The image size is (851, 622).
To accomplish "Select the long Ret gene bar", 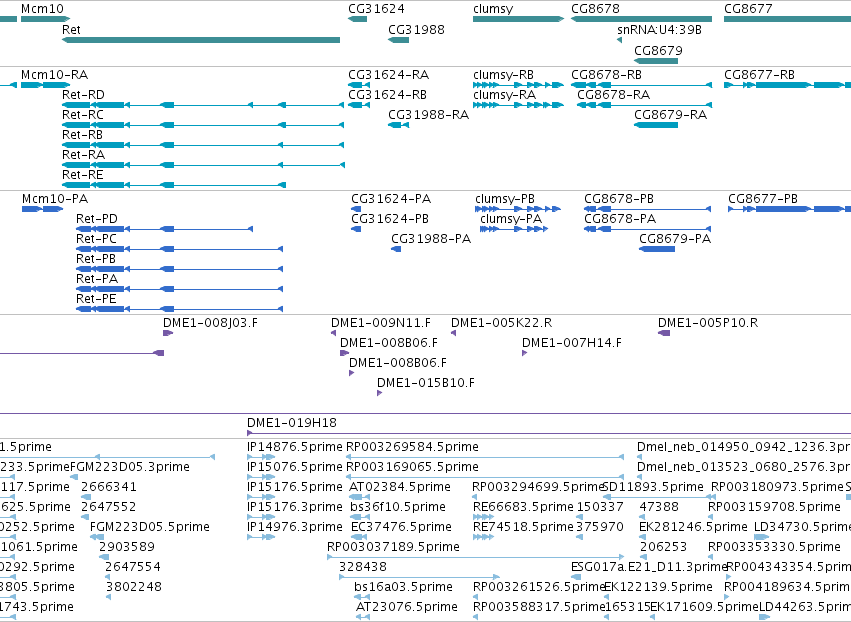I will click(201, 40).
